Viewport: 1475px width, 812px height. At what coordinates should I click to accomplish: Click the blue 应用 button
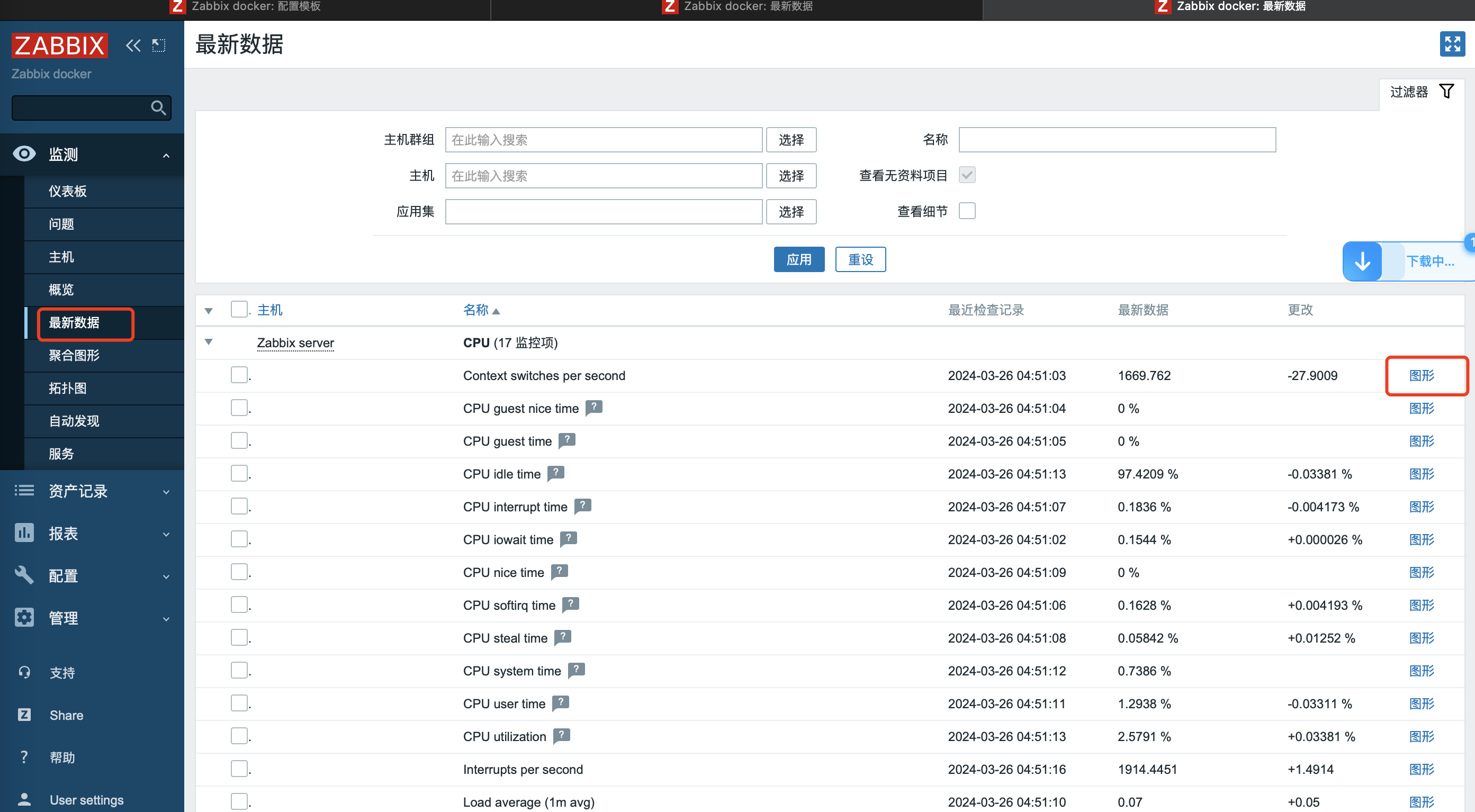coord(799,259)
